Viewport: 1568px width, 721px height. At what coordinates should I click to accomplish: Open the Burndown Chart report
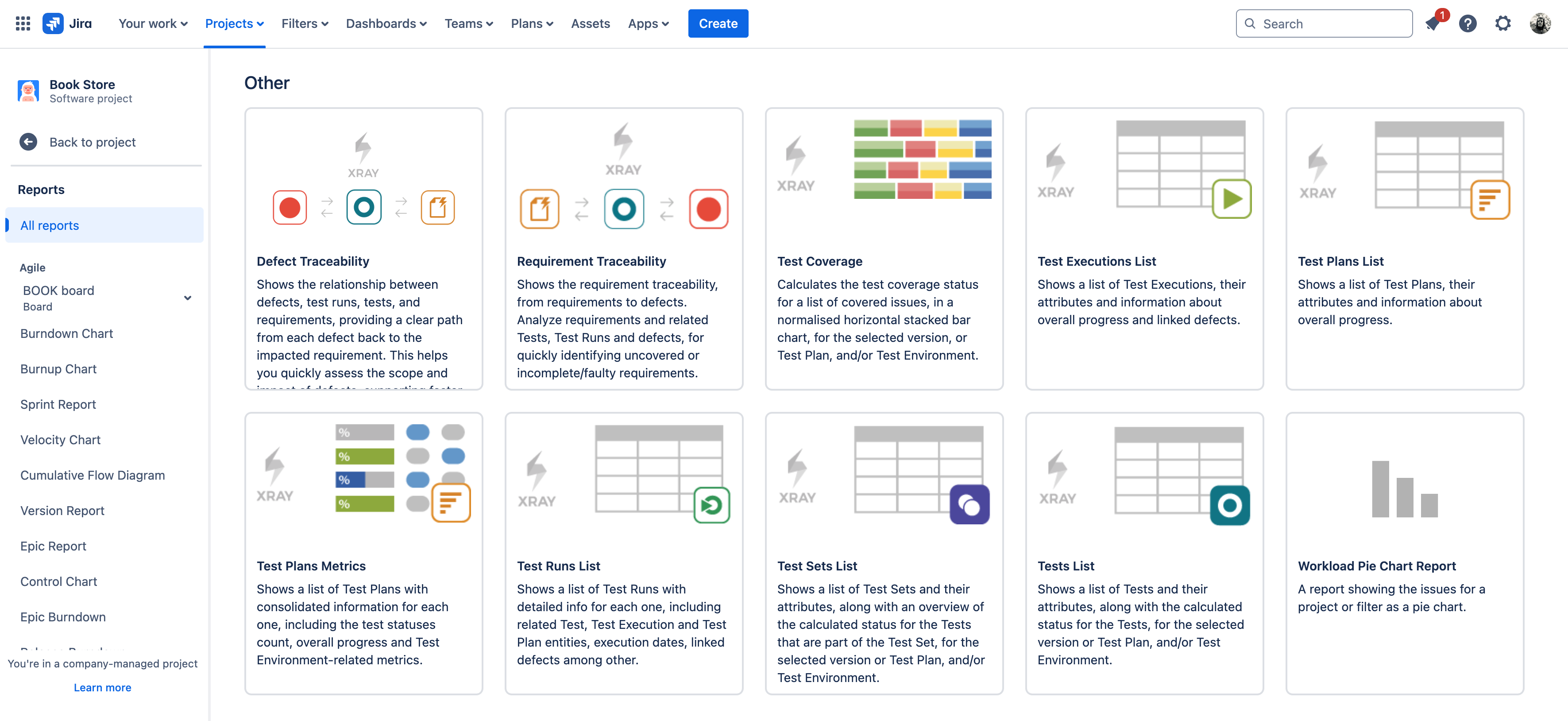click(66, 333)
